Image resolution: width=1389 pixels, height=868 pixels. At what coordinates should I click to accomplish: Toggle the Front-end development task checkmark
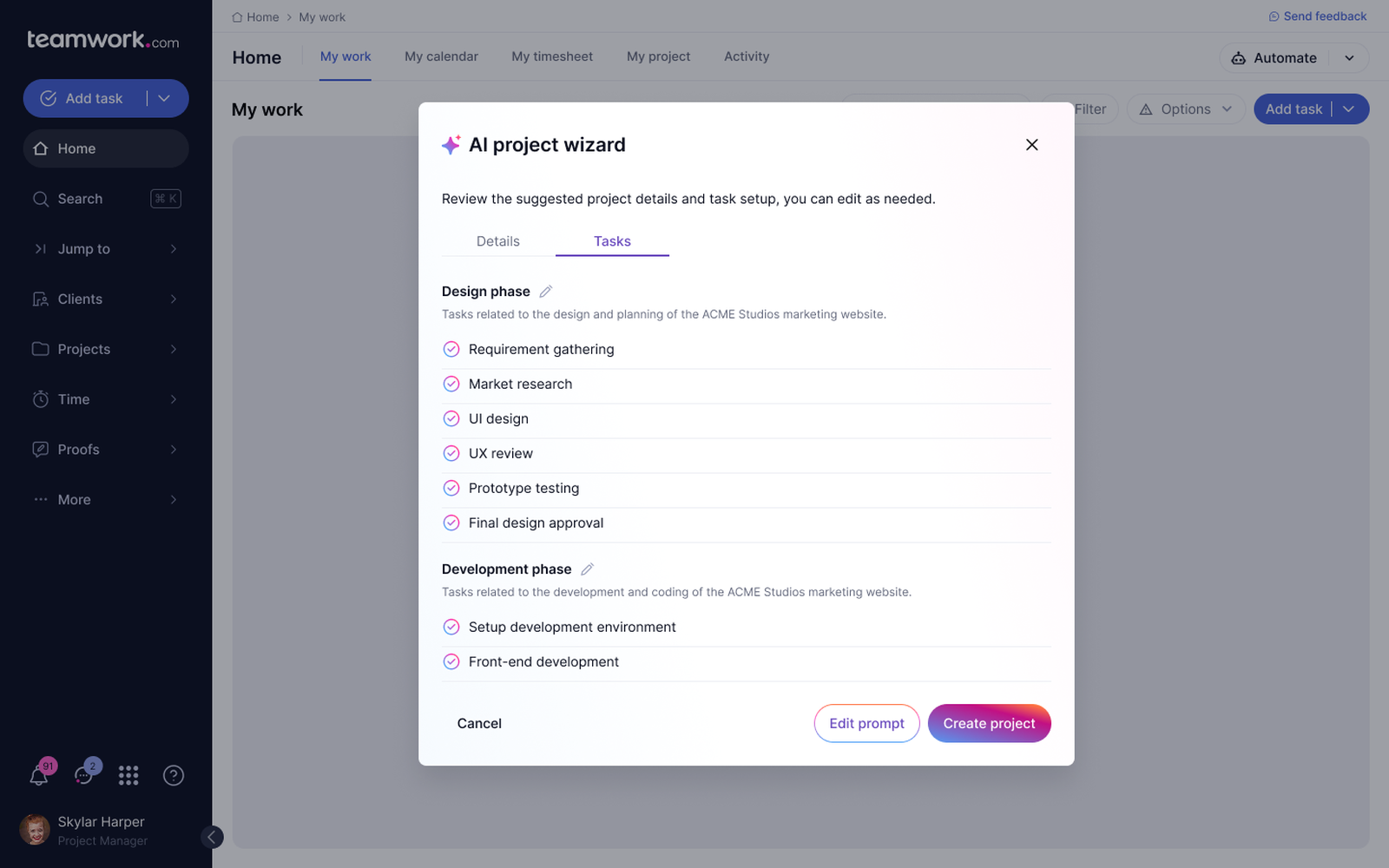(451, 661)
